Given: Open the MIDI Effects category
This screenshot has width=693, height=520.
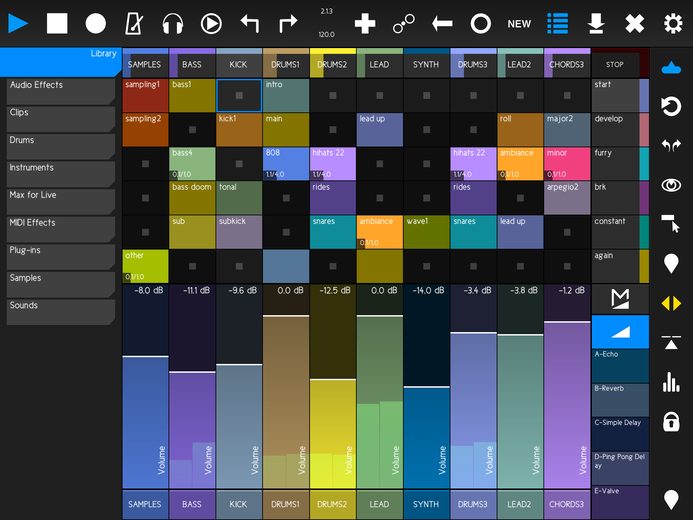Looking at the screenshot, I should [x=61, y=229].
